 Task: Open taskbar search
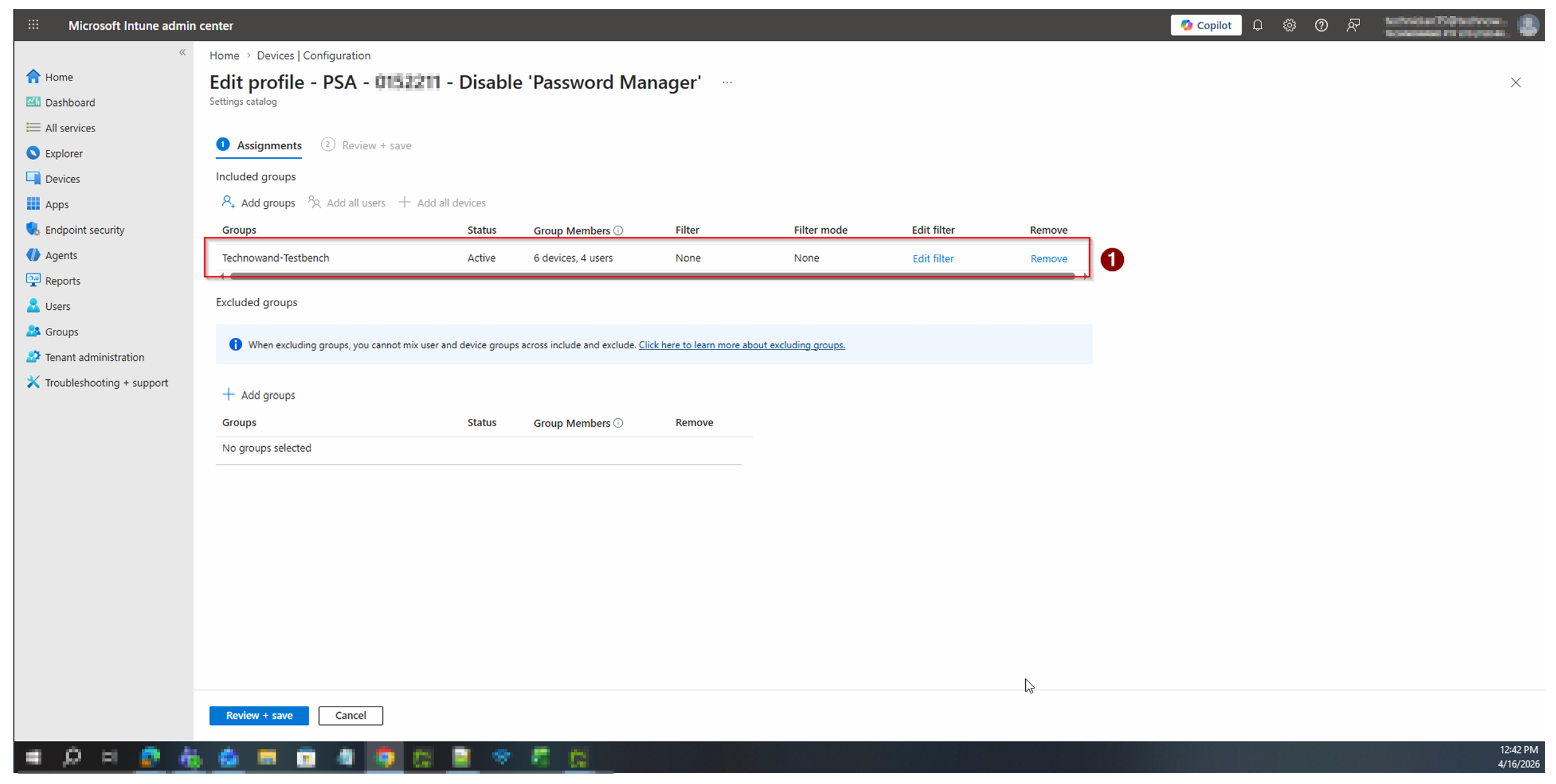(72, 757)
